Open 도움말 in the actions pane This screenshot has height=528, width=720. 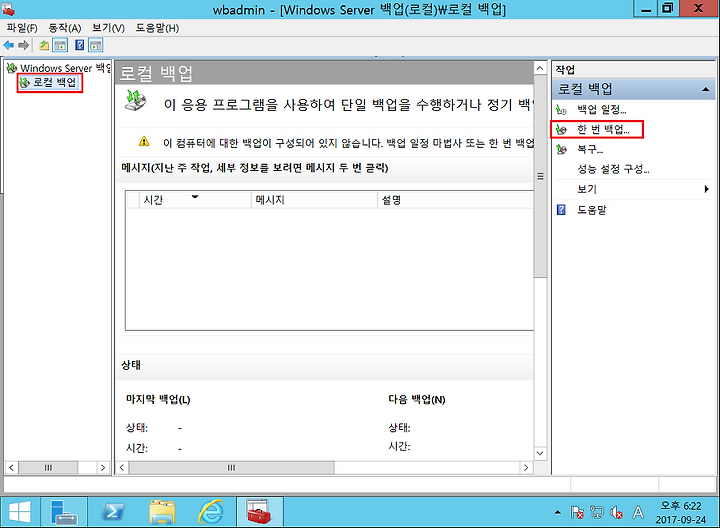592,210
